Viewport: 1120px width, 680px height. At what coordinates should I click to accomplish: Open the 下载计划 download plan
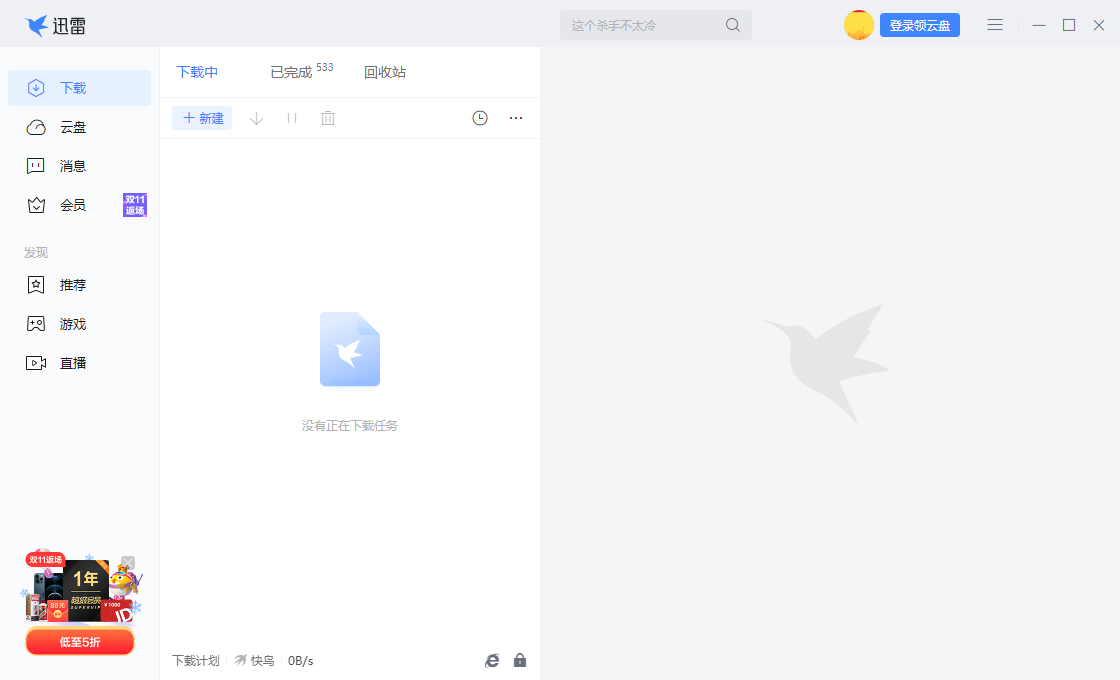click(195, 660)
